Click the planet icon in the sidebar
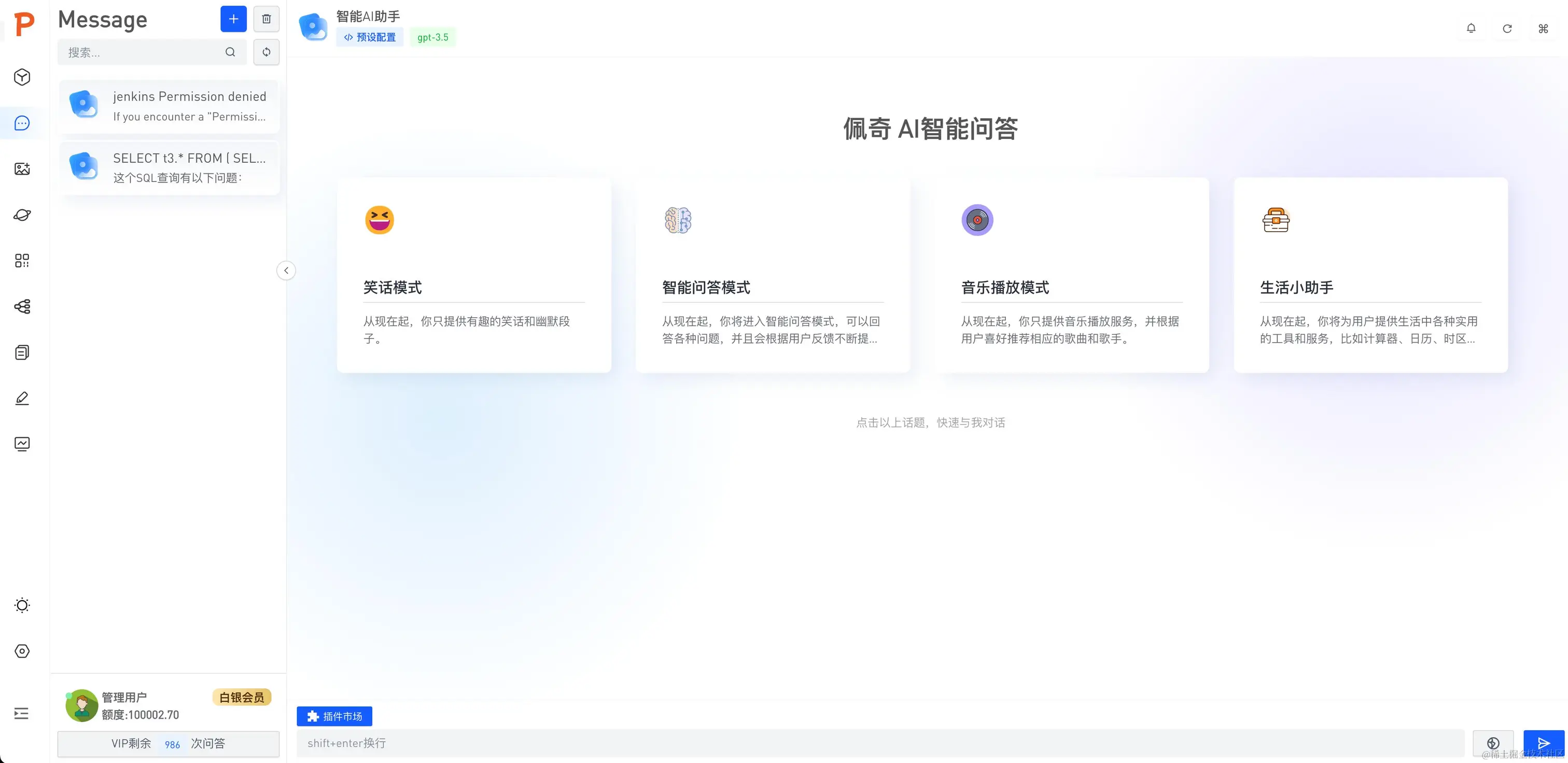The width and height of the screenshot is (1568, 763). coord(22,215)
